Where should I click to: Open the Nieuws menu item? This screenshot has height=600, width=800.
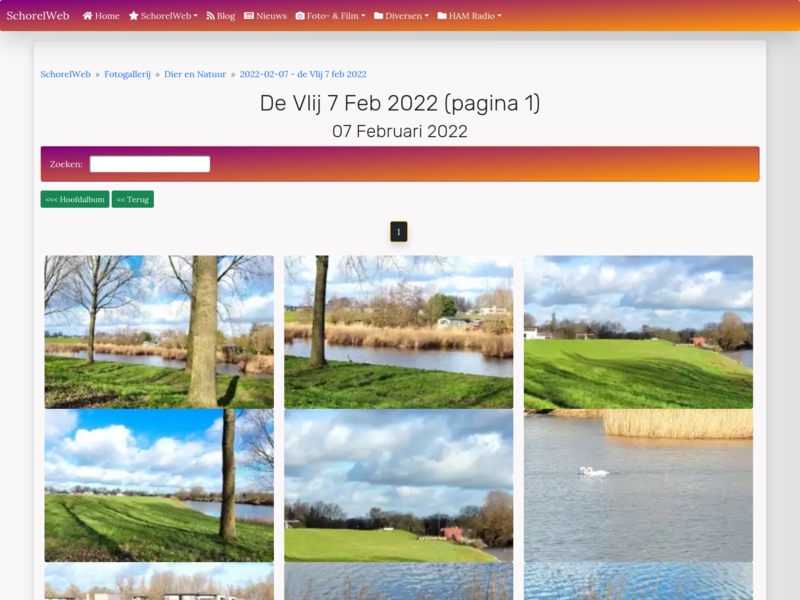(x=265, y=16)
